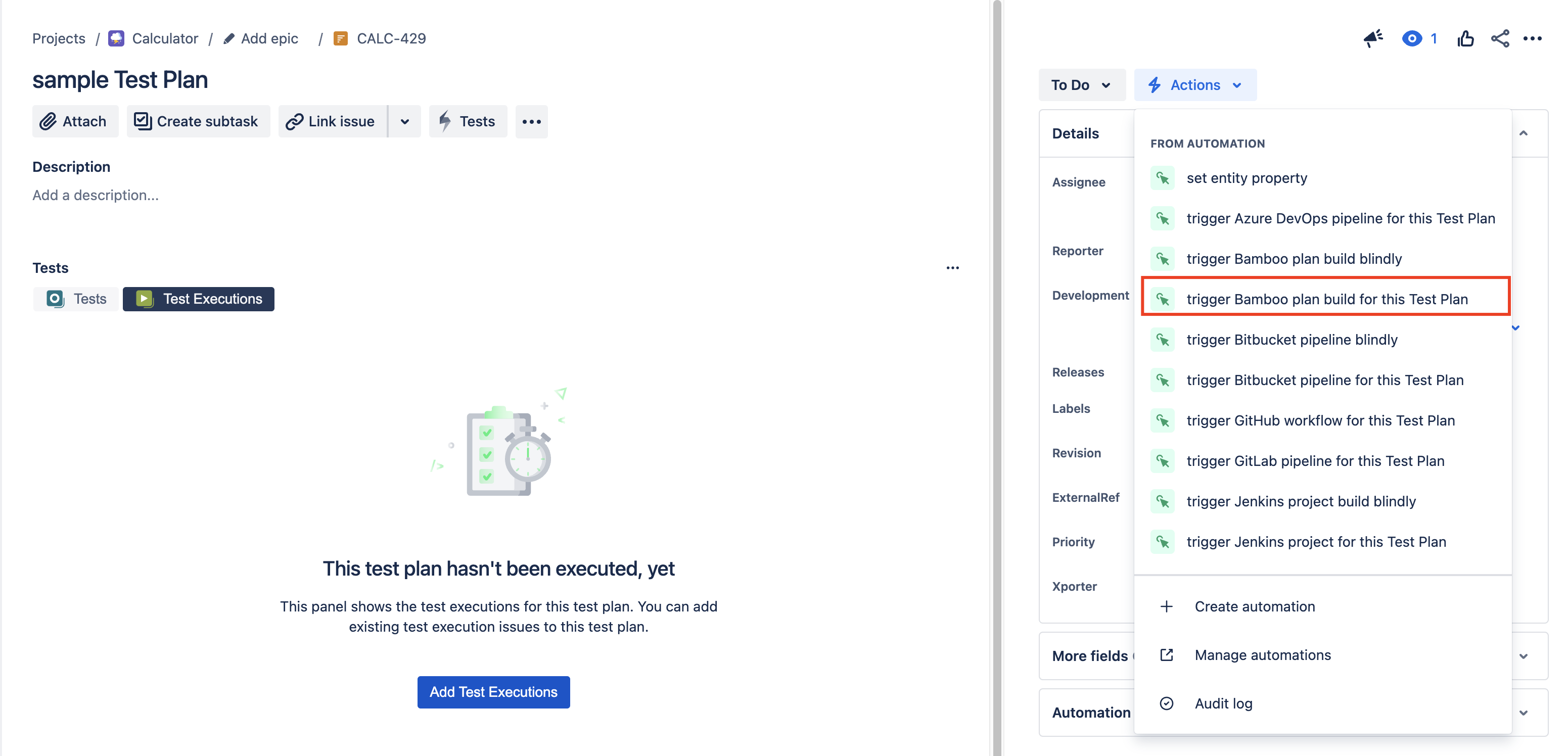Click the Tests lightning toolbar button
The width and height of the screenshot is (1568, 756).
click(468, 121)
